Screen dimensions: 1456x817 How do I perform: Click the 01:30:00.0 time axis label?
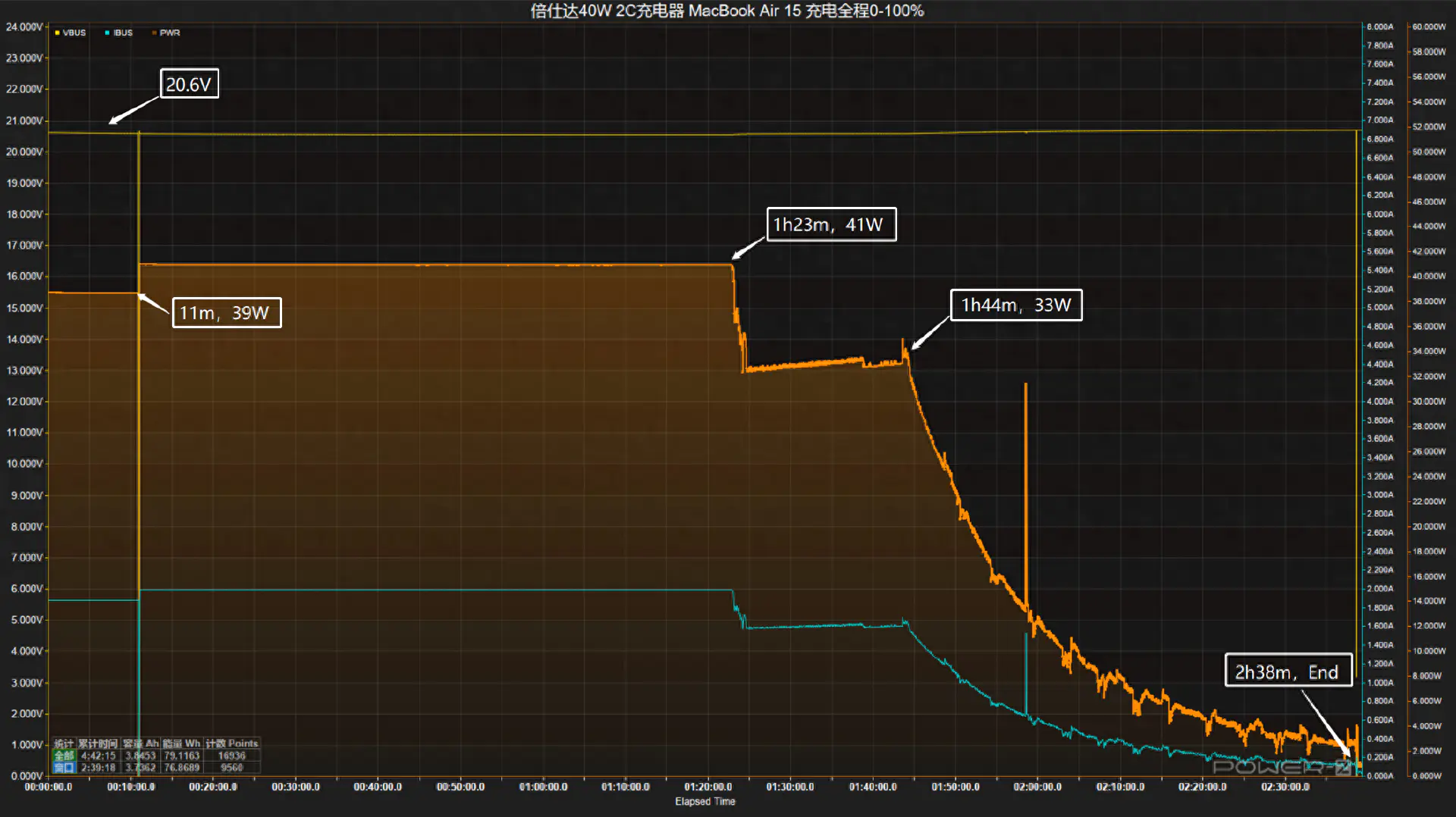[x=790, y=787]
